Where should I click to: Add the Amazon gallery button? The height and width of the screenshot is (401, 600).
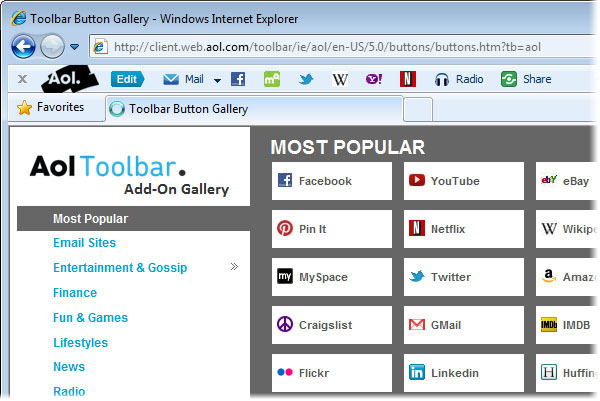click(x=566, y=277)
